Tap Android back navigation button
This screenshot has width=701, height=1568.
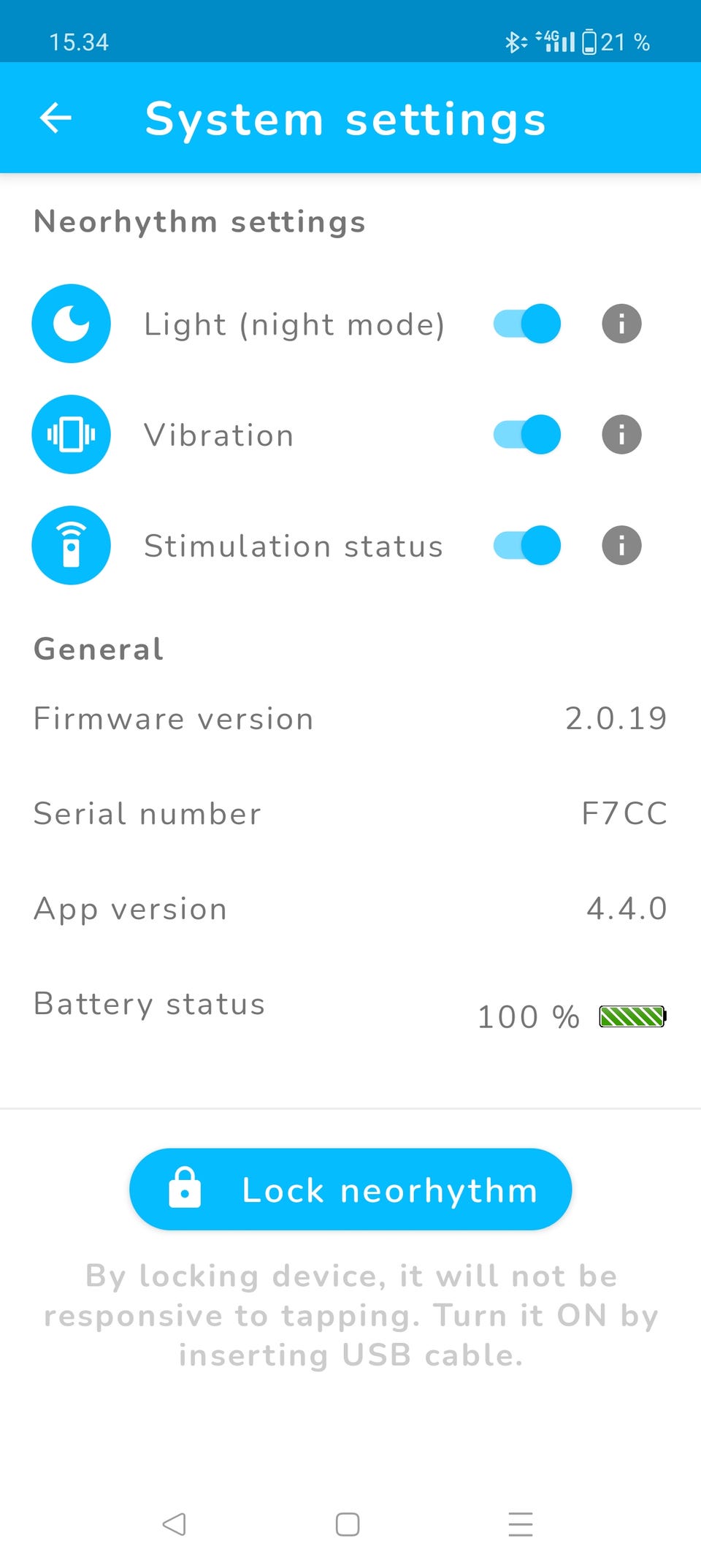174,1524
